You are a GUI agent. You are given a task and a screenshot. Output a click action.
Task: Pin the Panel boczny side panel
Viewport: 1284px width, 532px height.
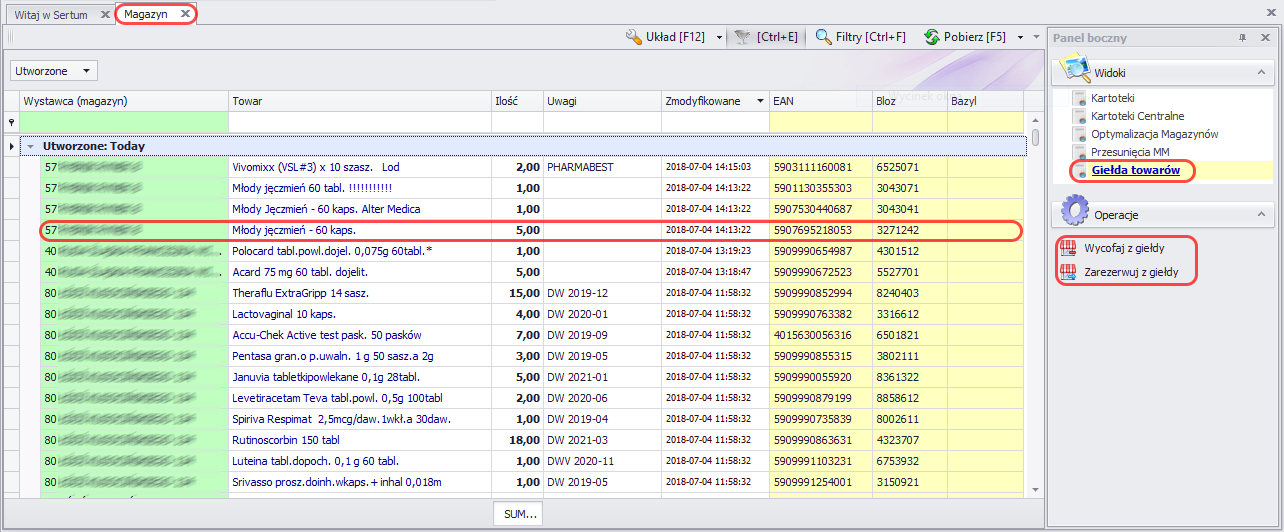click(1242, 38)
